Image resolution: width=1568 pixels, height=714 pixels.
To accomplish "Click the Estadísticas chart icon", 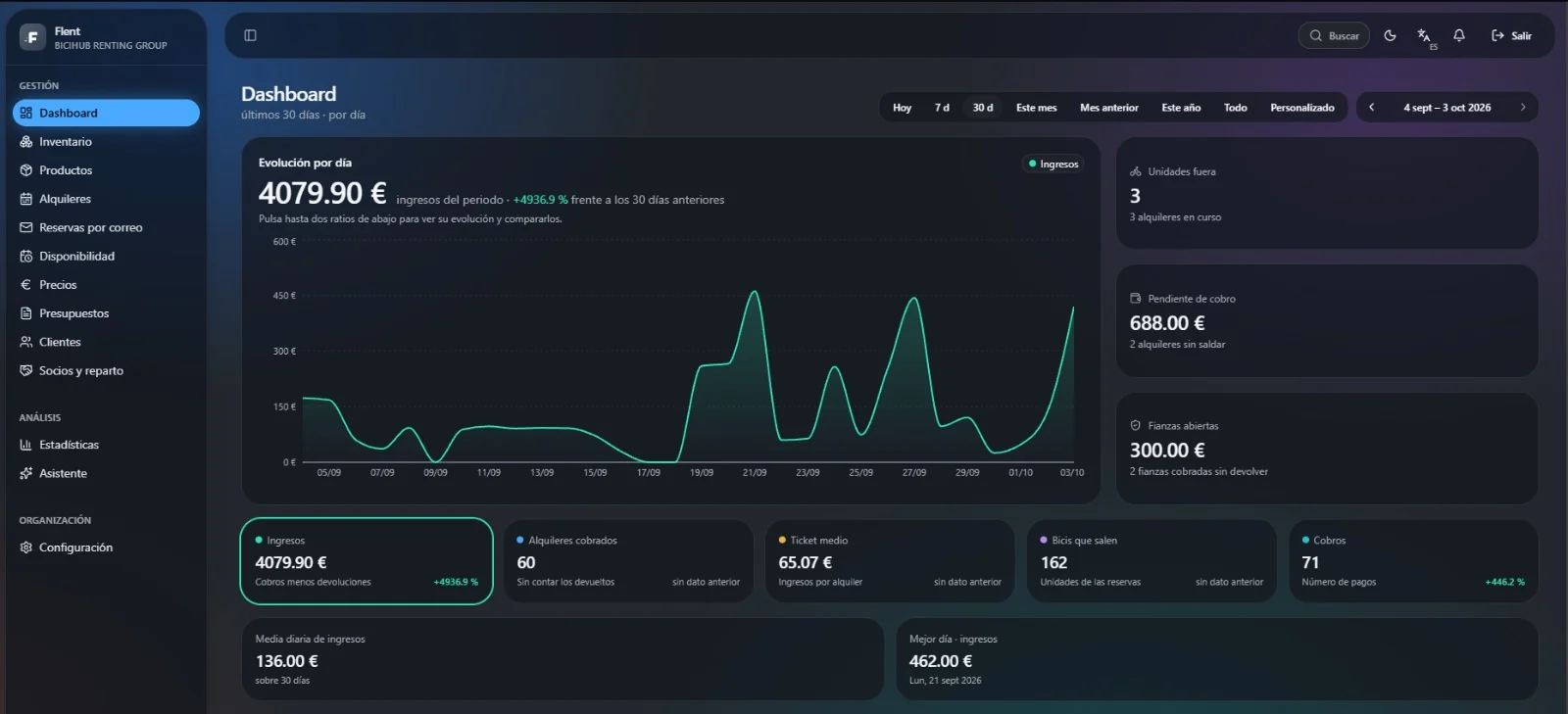I will 26,445.
